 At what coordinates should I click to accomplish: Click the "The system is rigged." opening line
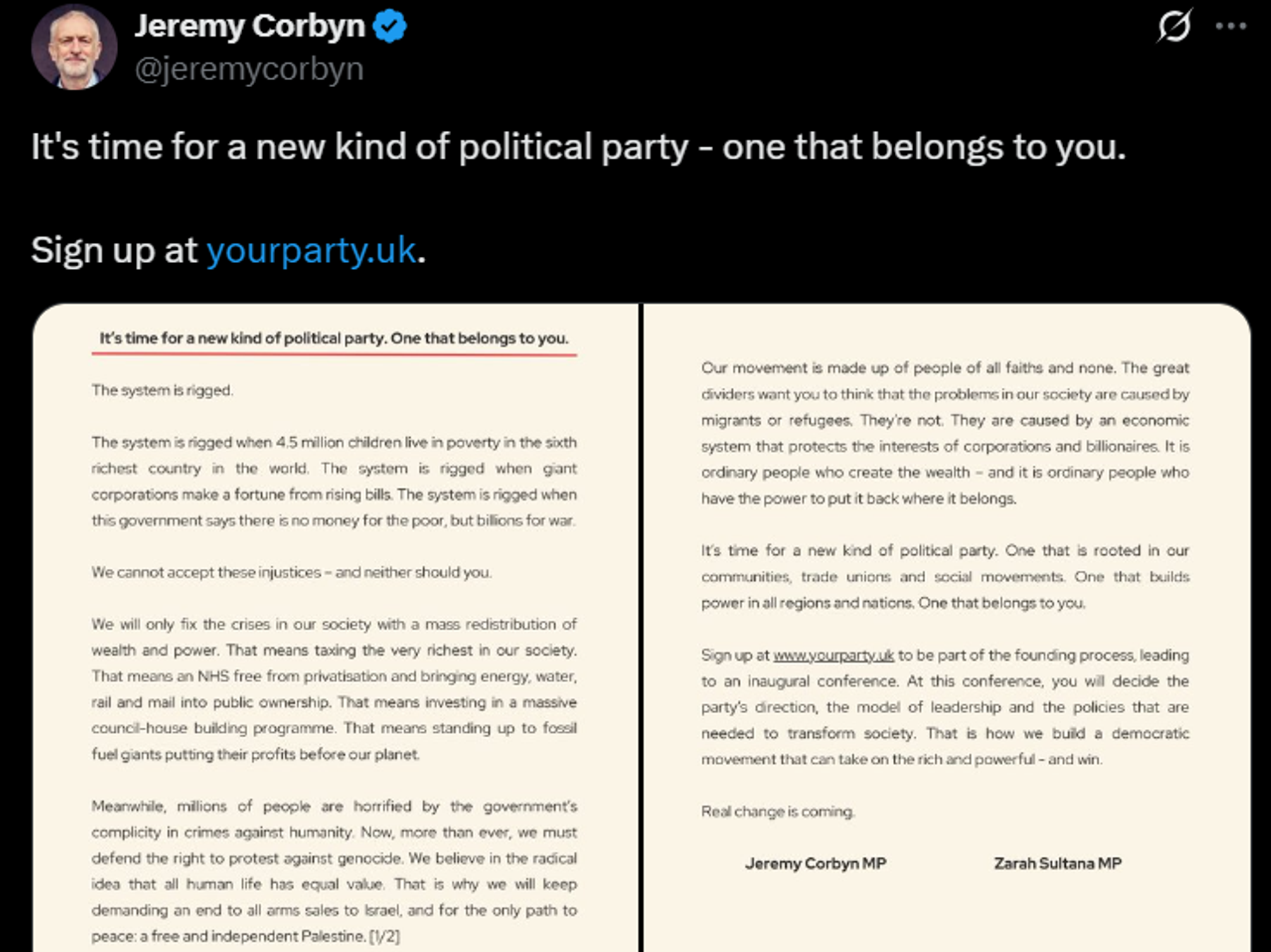coord(162,390)
